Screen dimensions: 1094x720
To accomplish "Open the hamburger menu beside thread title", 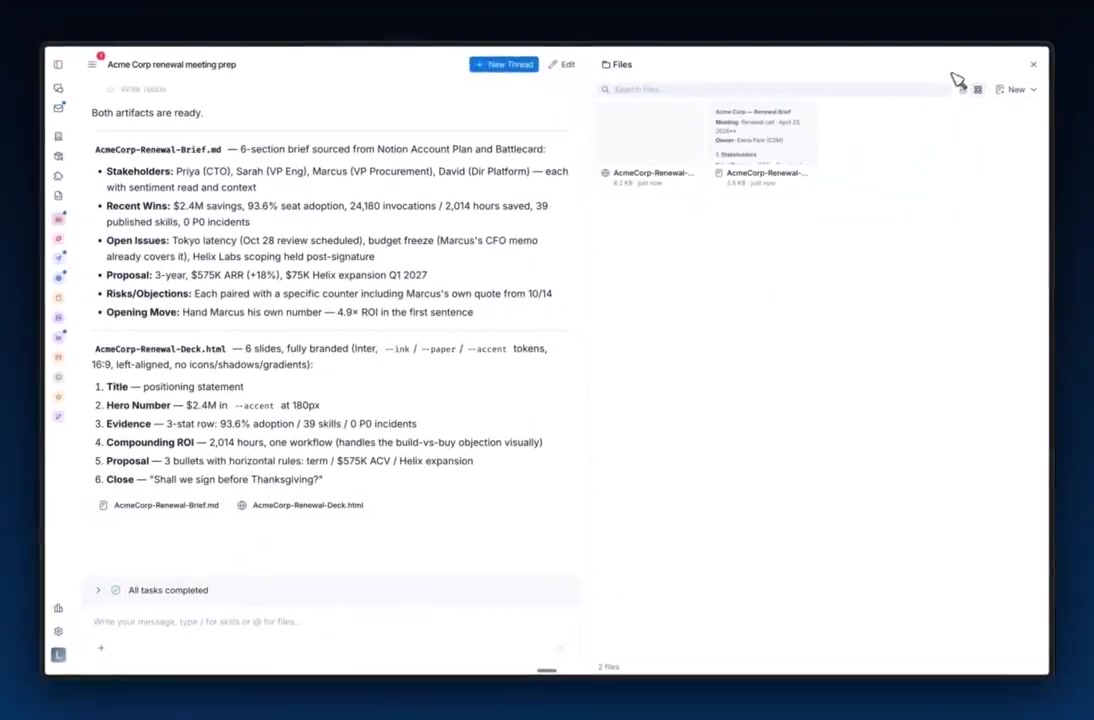I will [92, 64].
